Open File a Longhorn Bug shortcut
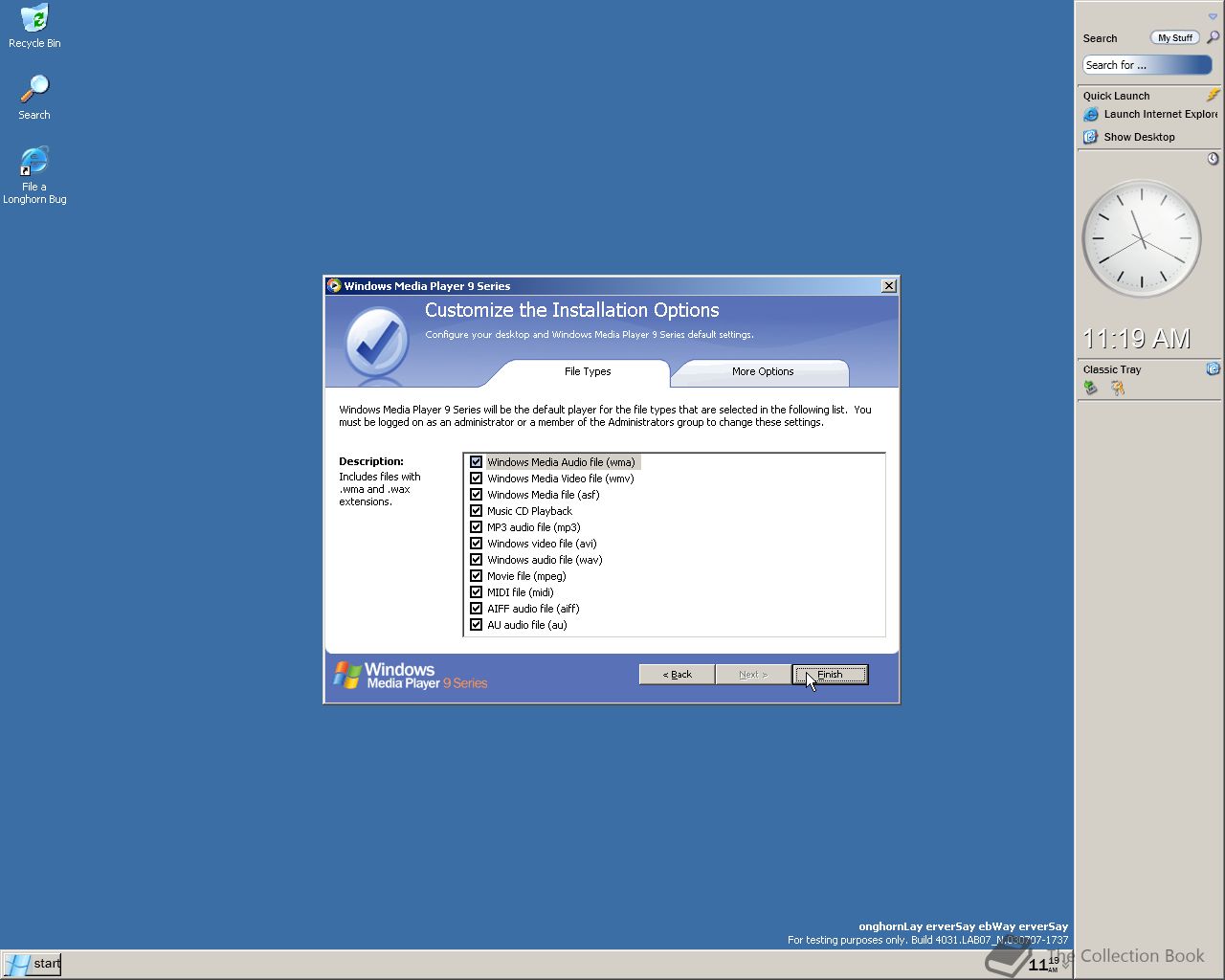 click(34, 175)
